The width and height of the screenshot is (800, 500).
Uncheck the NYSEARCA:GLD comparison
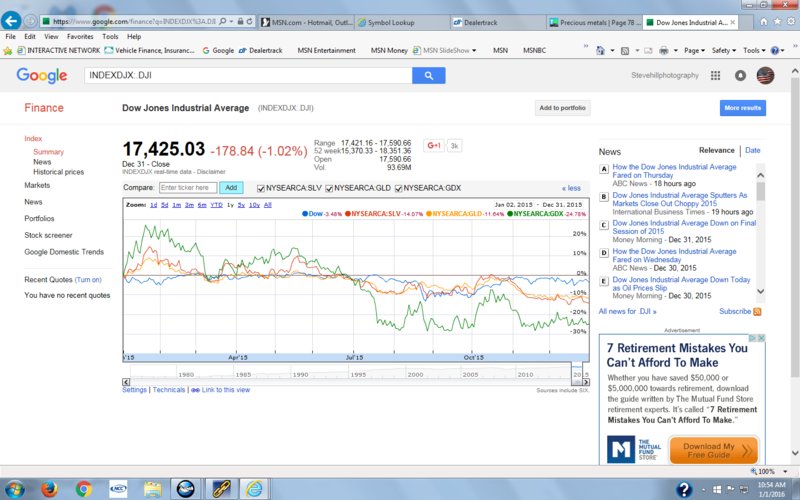pos(329,188)
